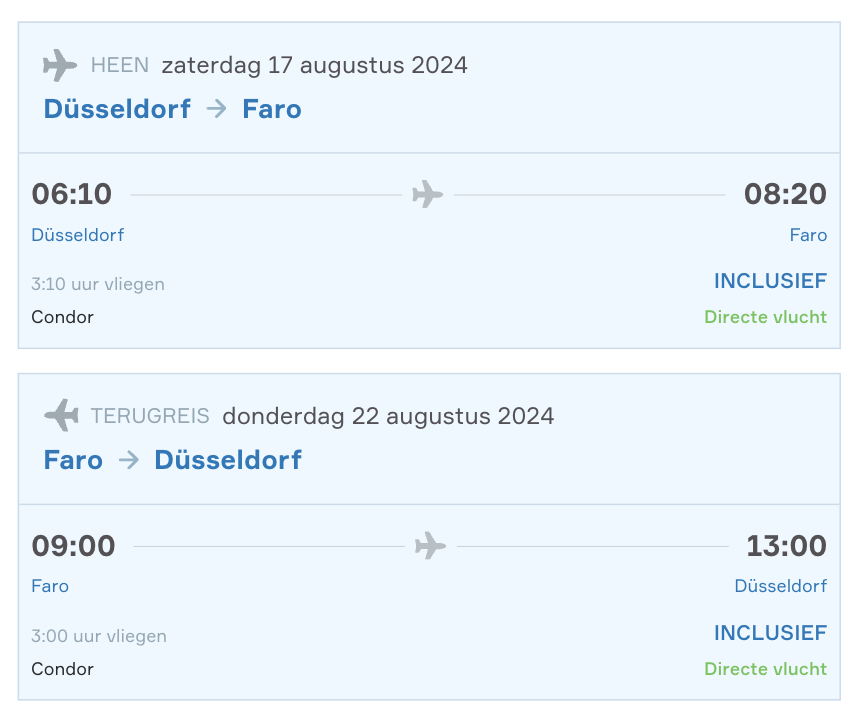This screenshot has height=726, width=858.
Task: Click the outbound HEEN airplane icon
Action: [60, 66]
